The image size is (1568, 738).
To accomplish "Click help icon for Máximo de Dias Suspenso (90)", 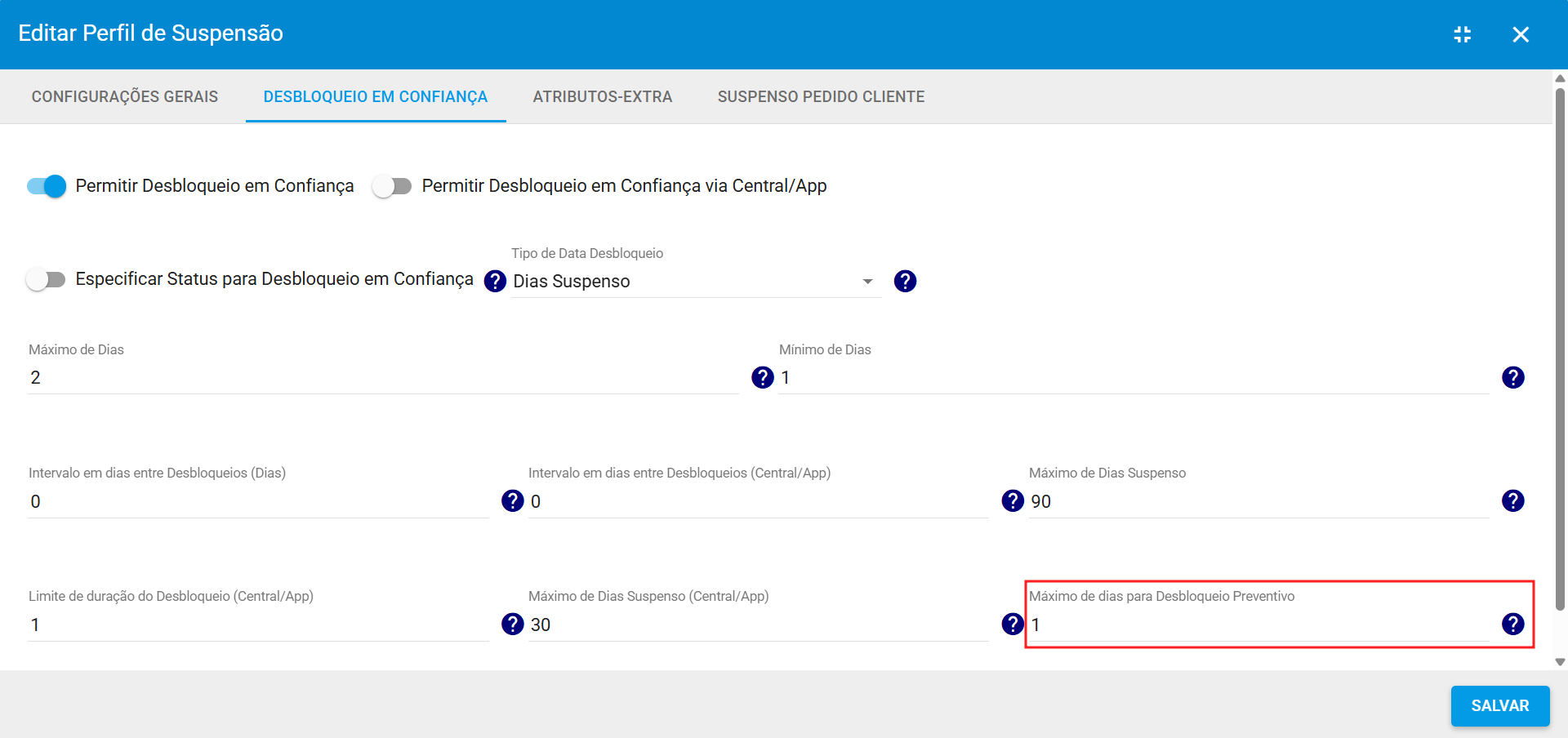I will 1512,500.
